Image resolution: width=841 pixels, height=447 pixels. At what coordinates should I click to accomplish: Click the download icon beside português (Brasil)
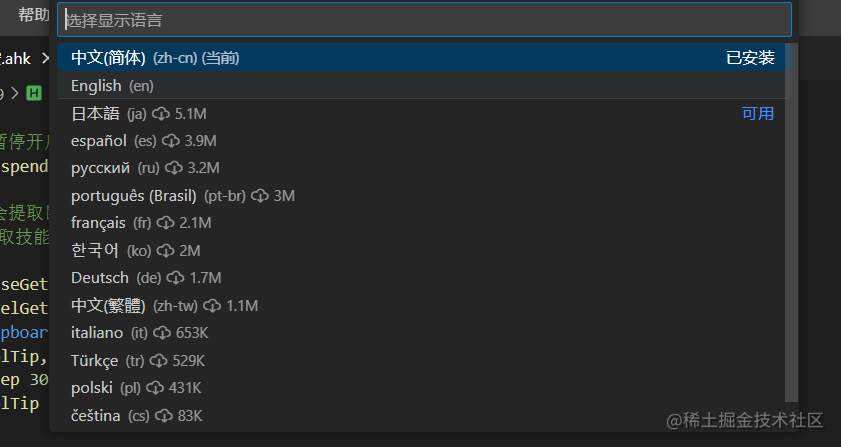(260, 195)
